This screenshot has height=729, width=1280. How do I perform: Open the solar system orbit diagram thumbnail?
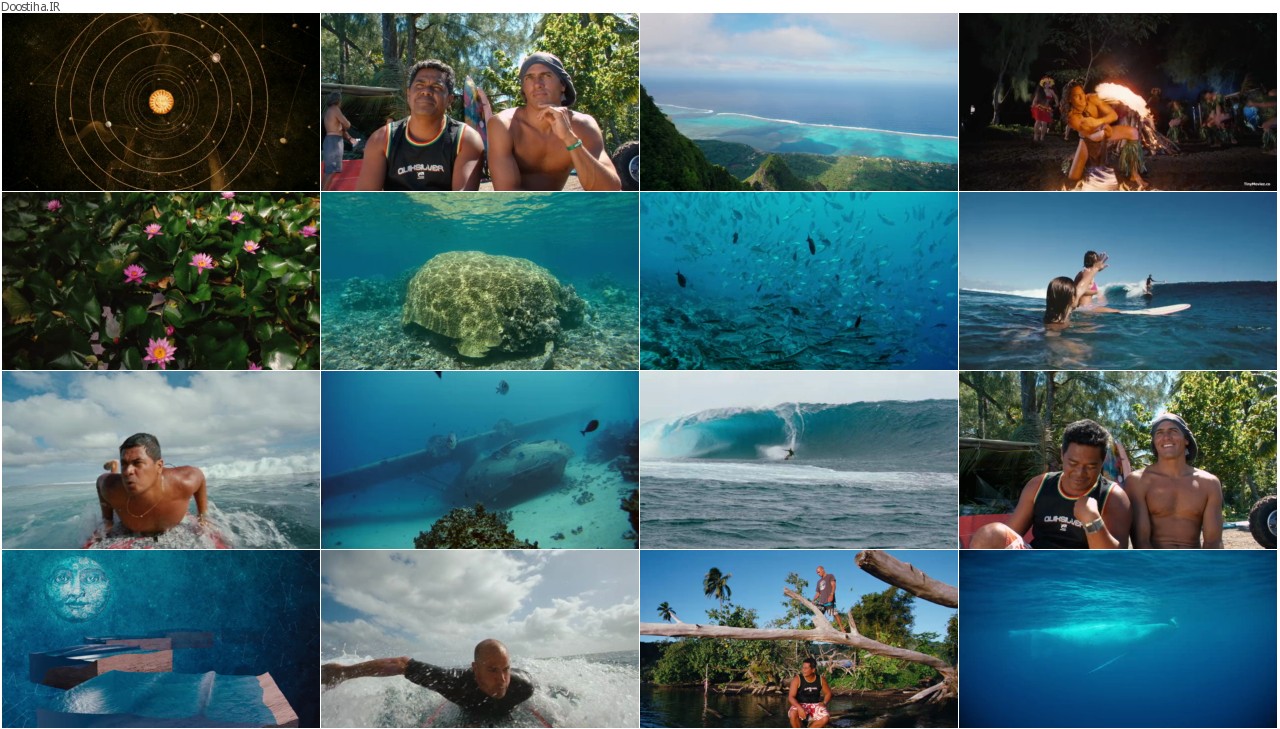point(161,102)
